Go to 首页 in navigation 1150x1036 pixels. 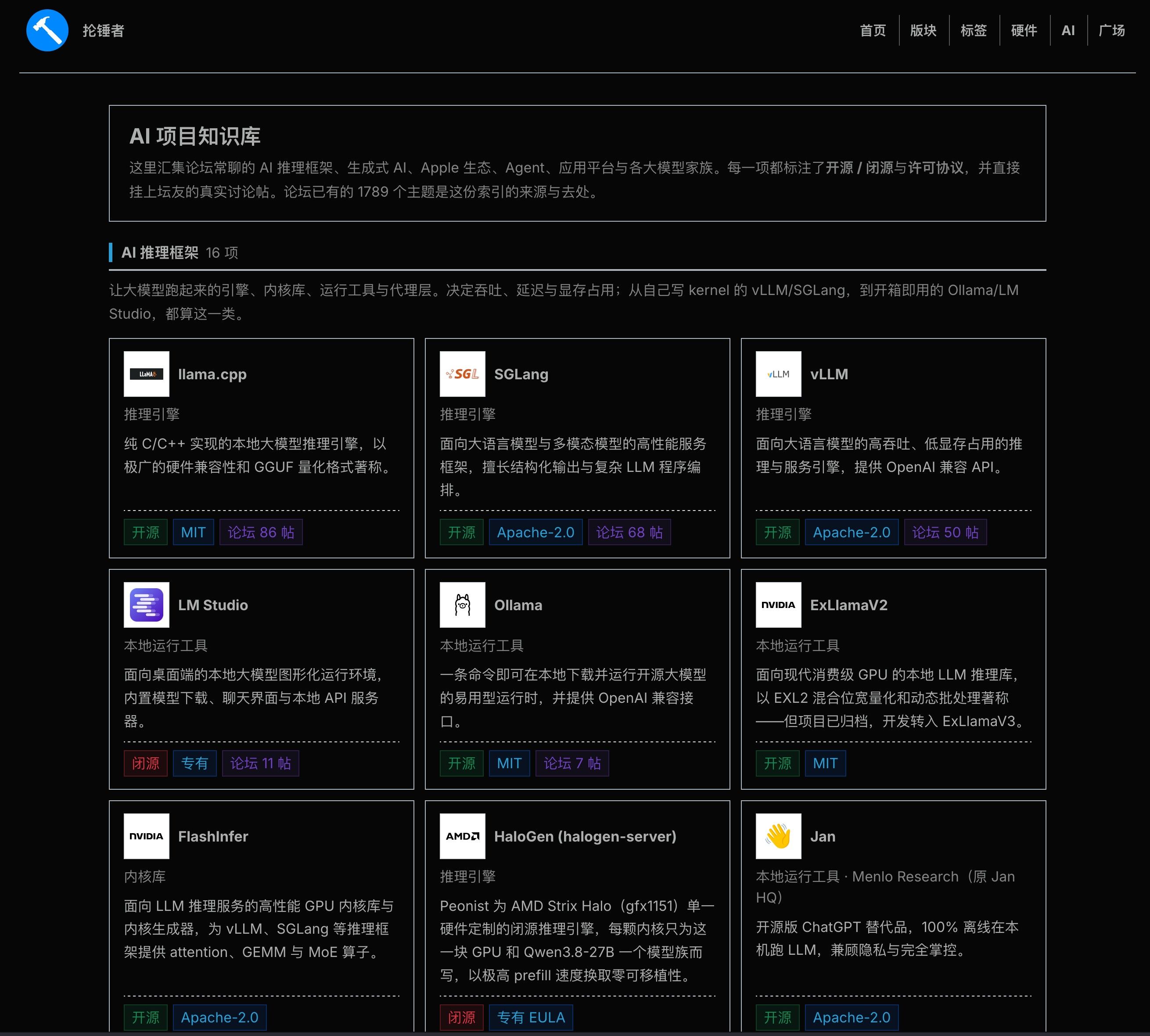[x=873, y=31]
